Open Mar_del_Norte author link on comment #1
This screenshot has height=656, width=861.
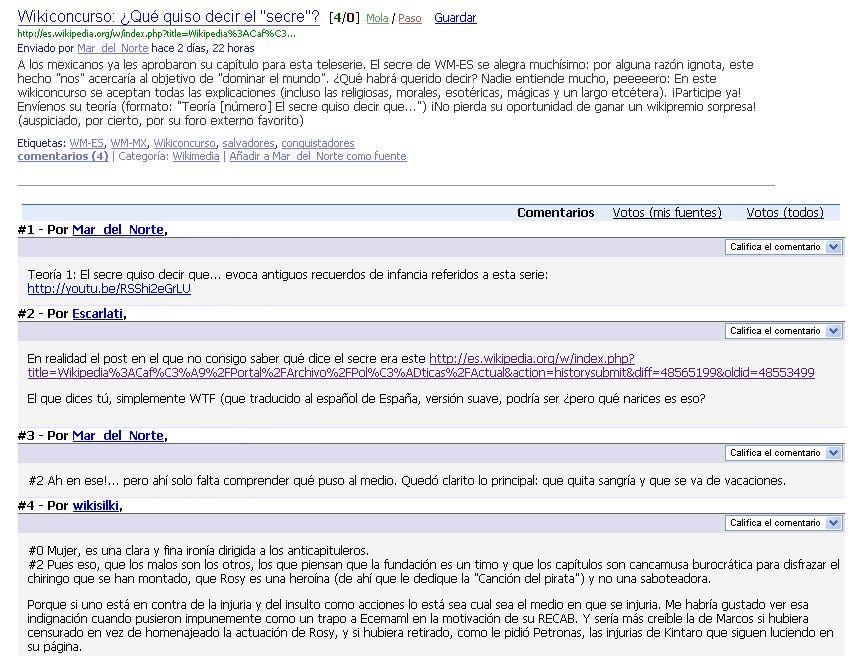[x=118, y=230]
